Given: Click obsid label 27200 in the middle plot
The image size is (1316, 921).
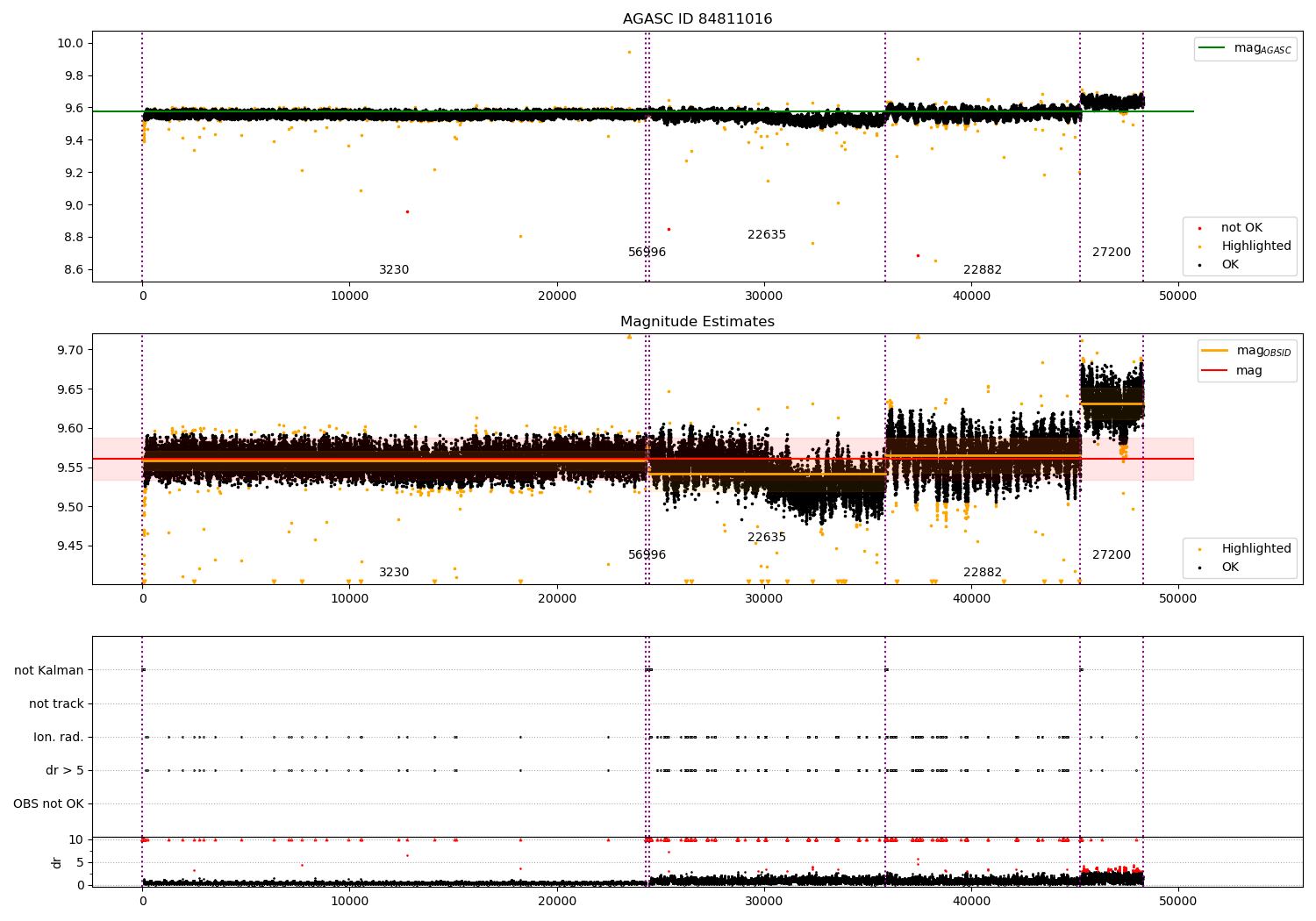Looking at the screenshot, I should (x=1112, y=555).
